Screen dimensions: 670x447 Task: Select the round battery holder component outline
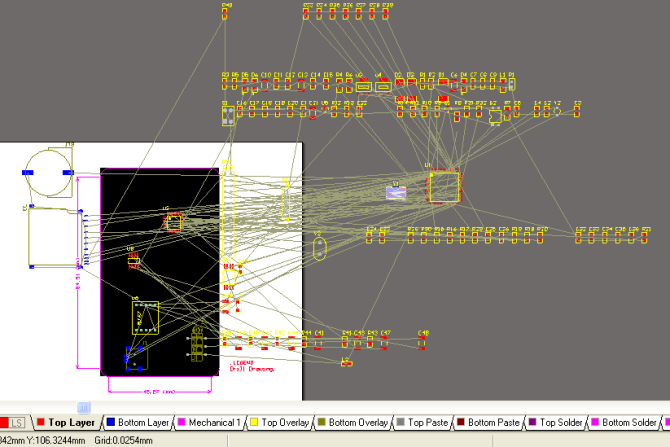pos(49,172)
